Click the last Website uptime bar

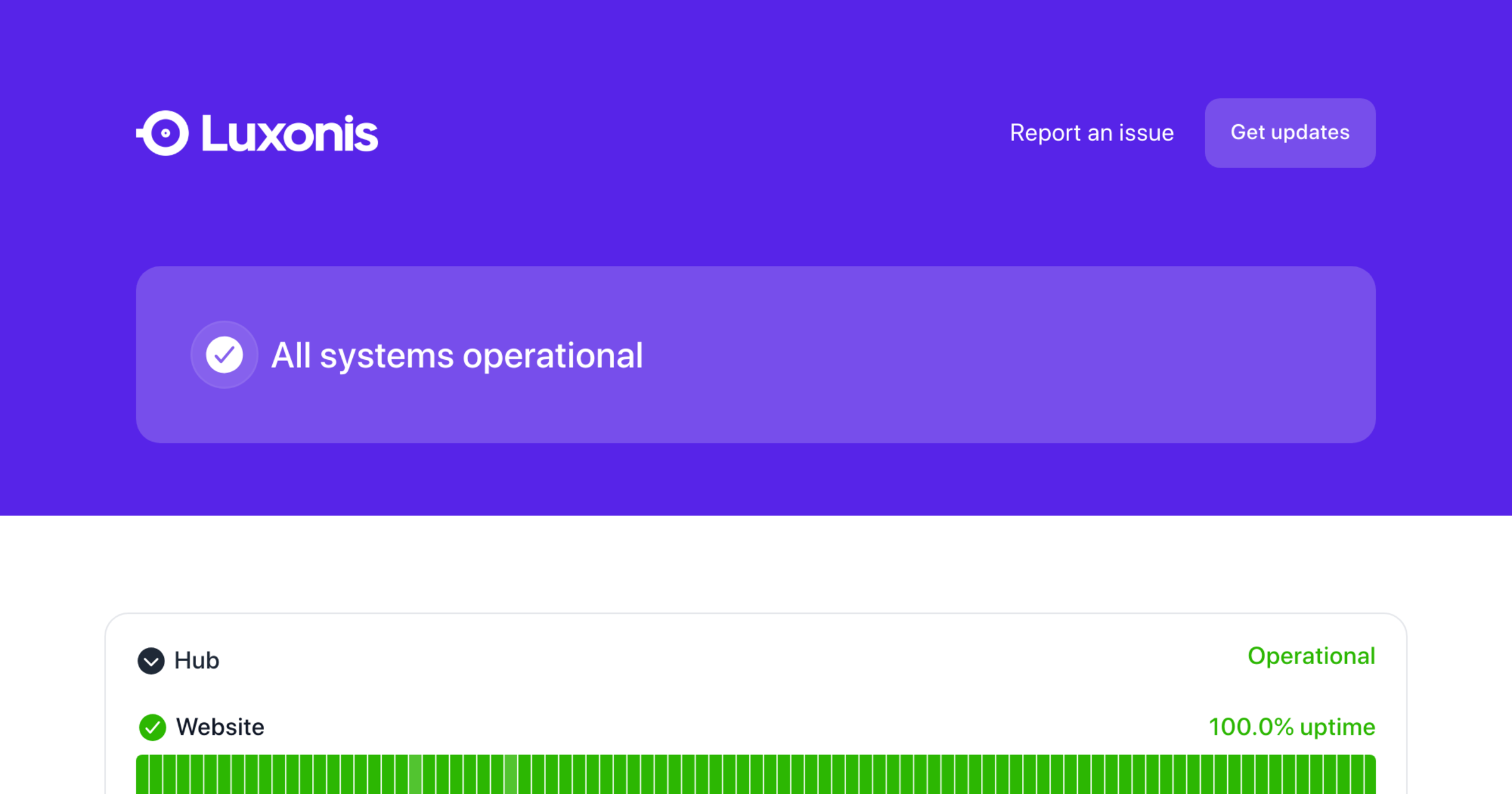[1370, 775]
